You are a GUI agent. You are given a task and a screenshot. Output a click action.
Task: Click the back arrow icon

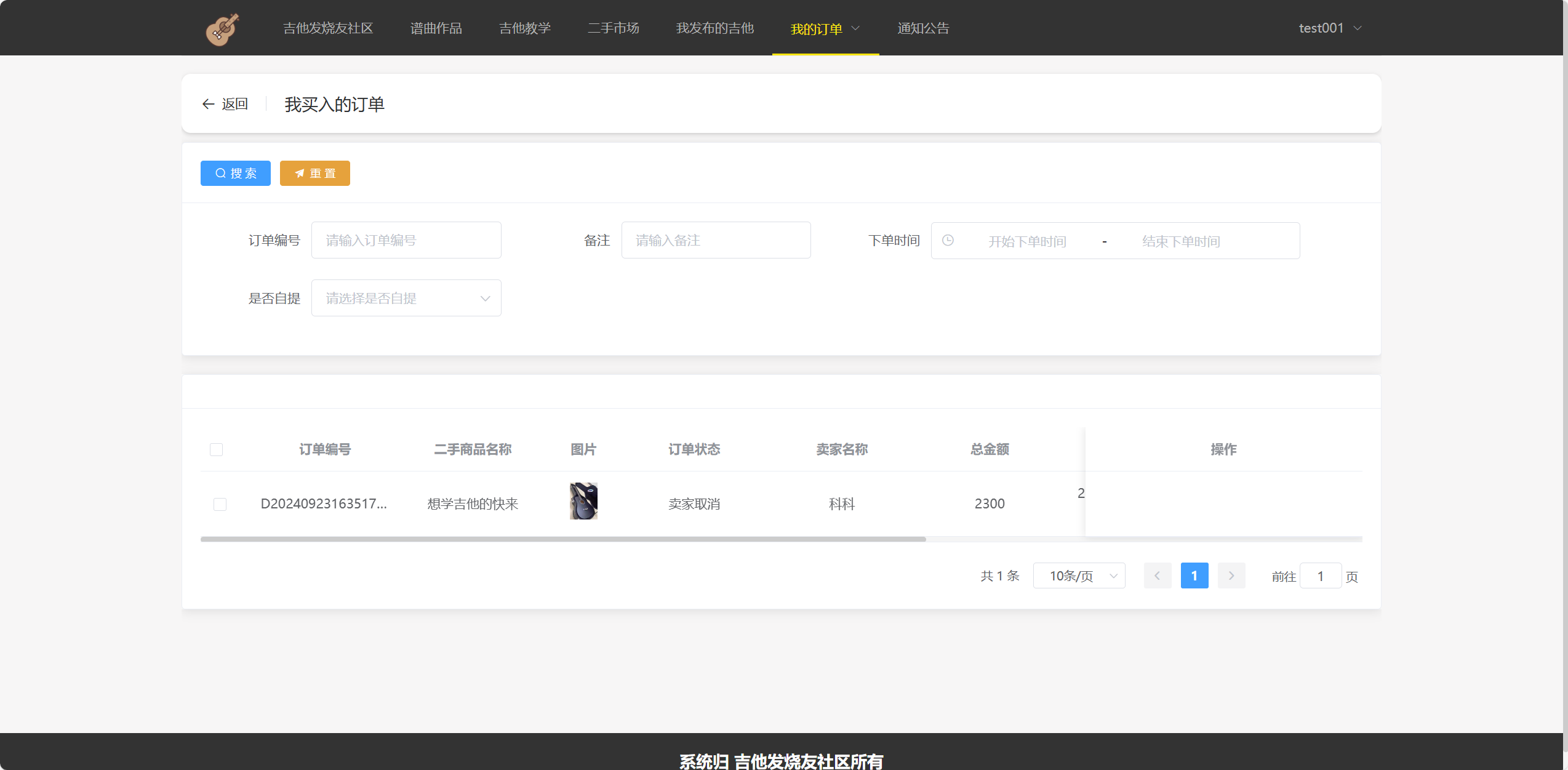tap(208, 105)
